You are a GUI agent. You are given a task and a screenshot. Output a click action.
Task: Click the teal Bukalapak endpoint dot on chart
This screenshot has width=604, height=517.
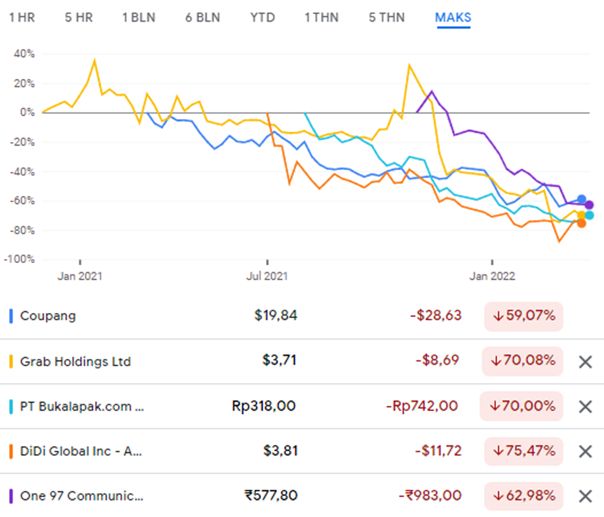(589, 215)
